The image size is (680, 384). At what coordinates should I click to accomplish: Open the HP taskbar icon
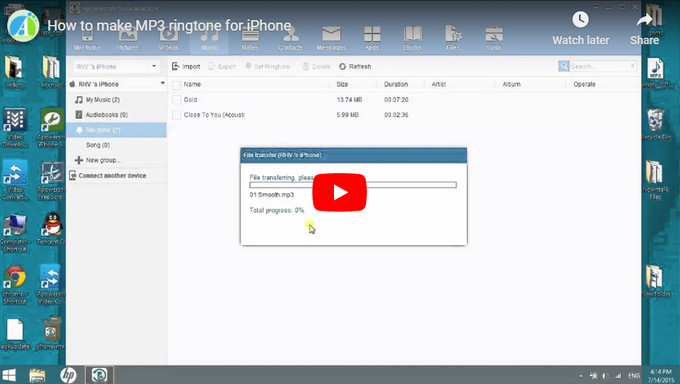pyautogui.click(x=68, y=375)
